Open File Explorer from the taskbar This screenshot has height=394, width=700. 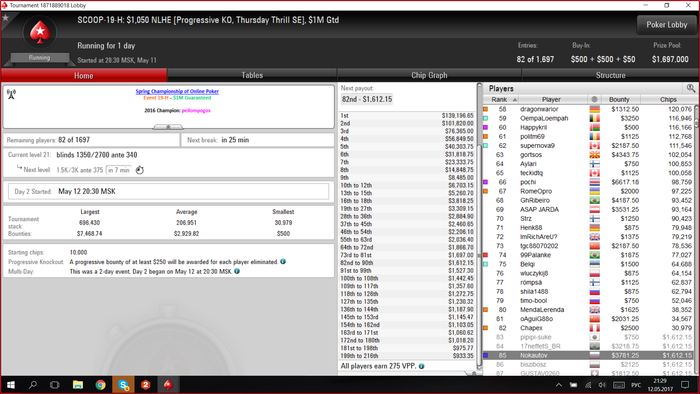pos(78,385)
